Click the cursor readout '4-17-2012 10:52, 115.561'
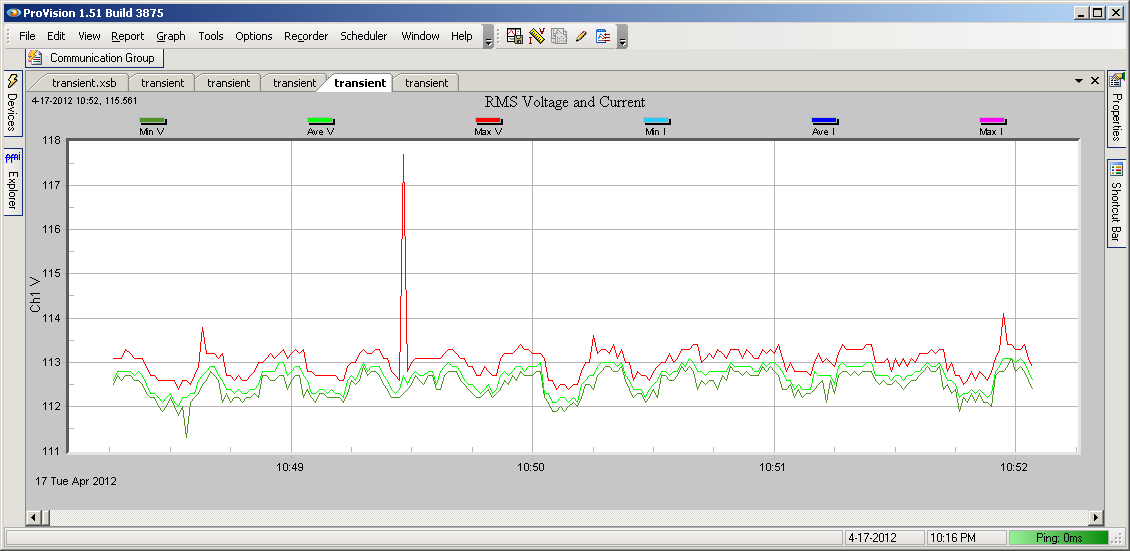This screenshot has height=551, width=1130. (84, 101)
